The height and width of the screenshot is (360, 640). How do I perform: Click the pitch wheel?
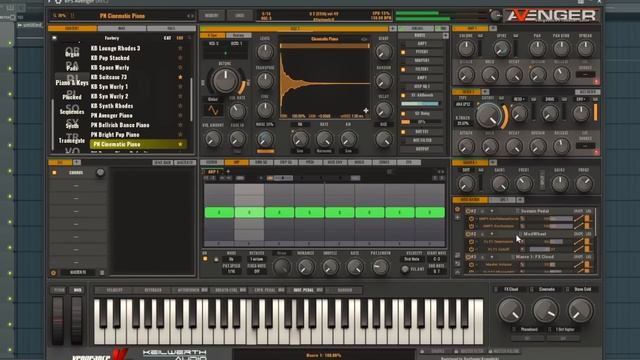click(x=58, y=320)
